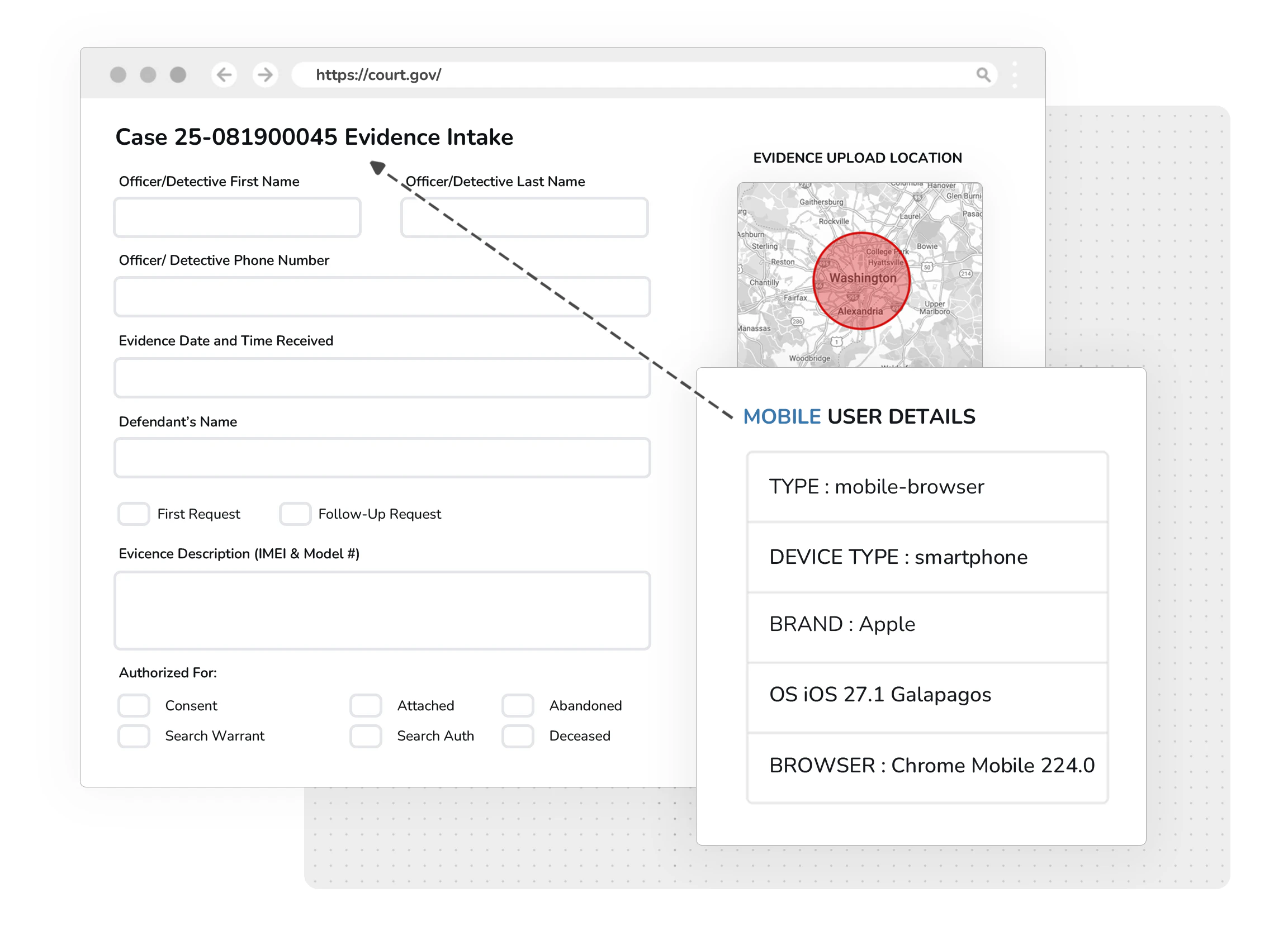The width and height of the screenshot is (1288, 940).
Task: Click the search magnifier icon
Action: pos(983,74)
